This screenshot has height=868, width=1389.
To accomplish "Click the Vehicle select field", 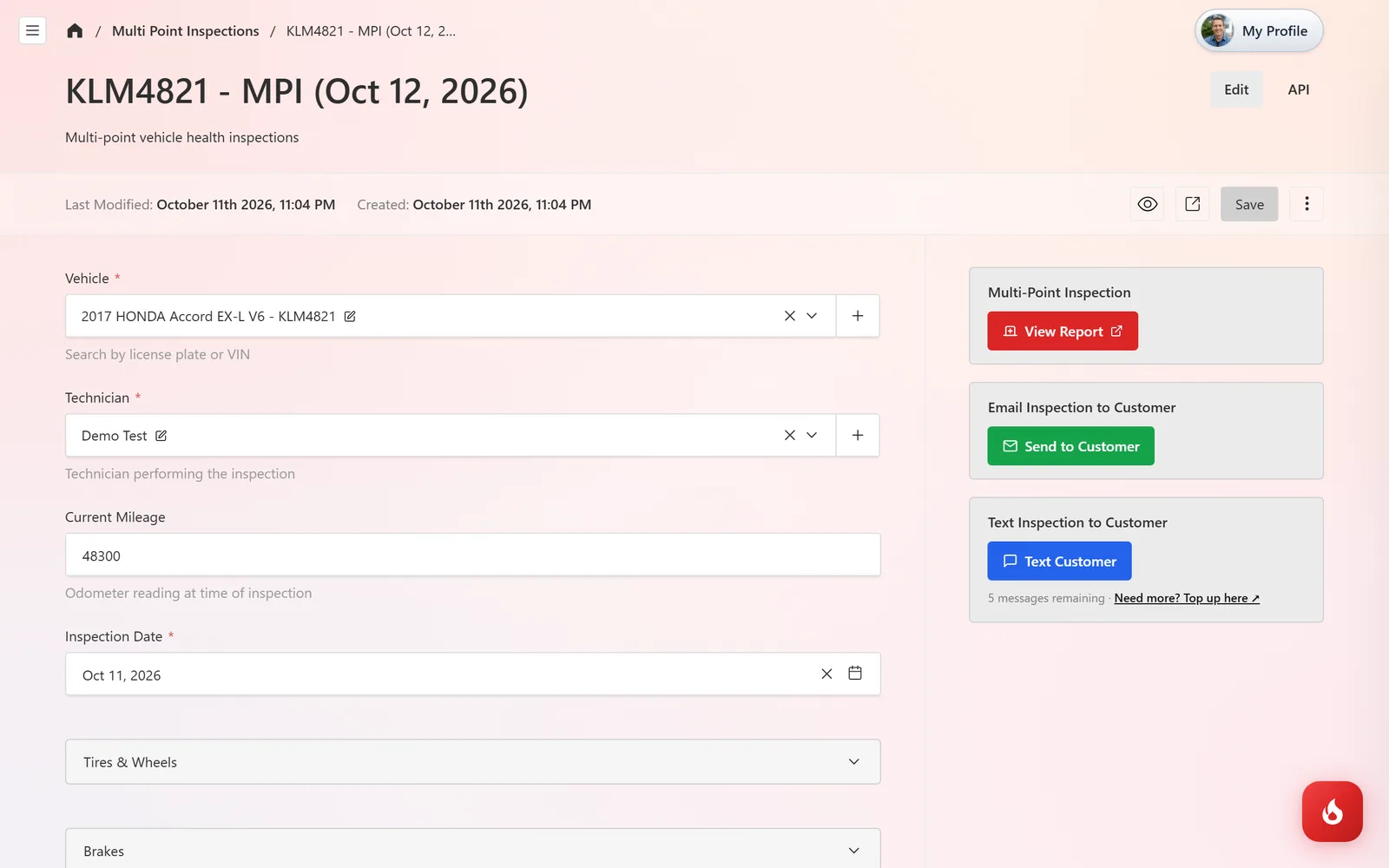I will (451, 316).
